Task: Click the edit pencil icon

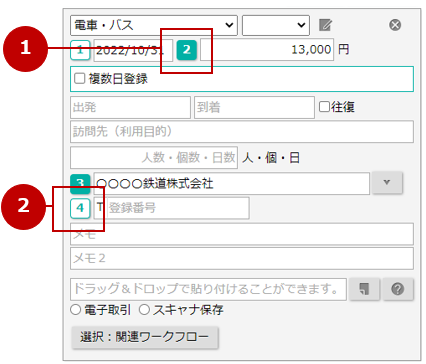Action: tap(325, 25)
